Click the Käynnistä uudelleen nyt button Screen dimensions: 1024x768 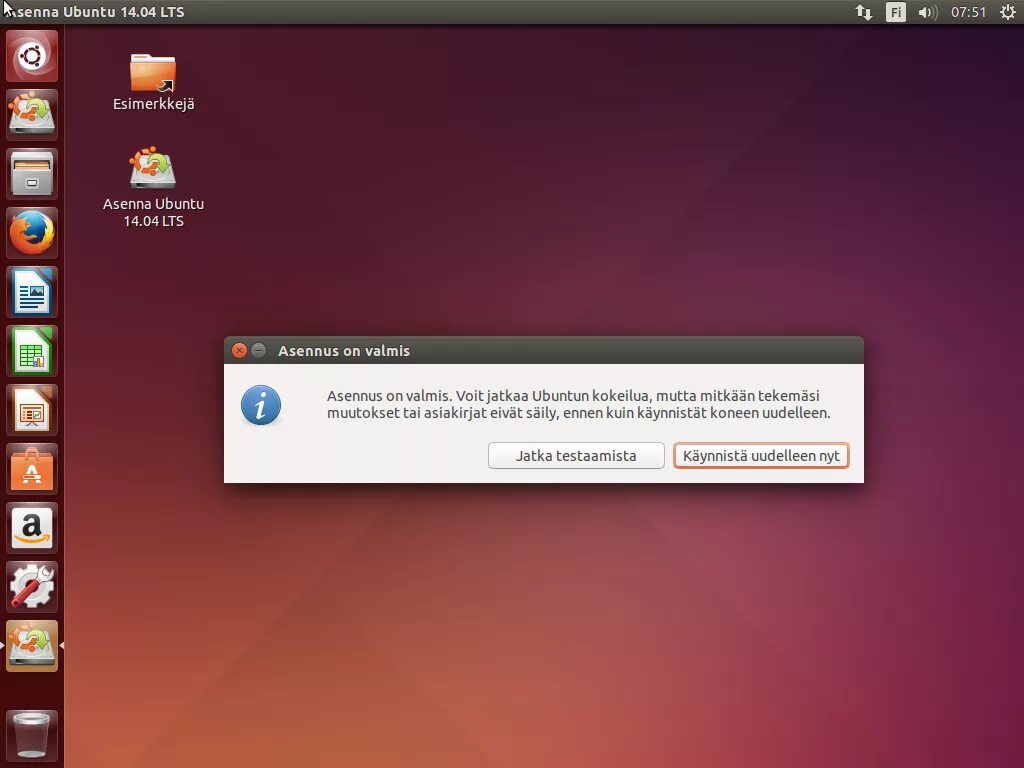coord(761,456)
